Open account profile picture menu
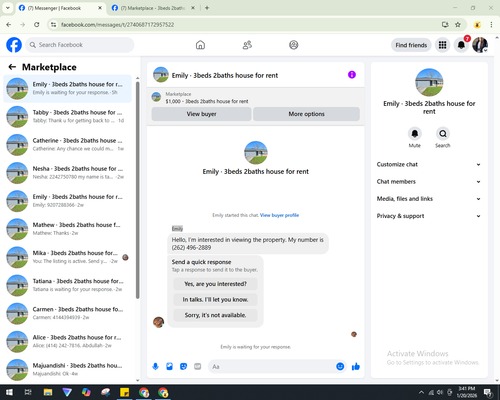This screenshot has width=500, height=400. [x=480, y=45]
